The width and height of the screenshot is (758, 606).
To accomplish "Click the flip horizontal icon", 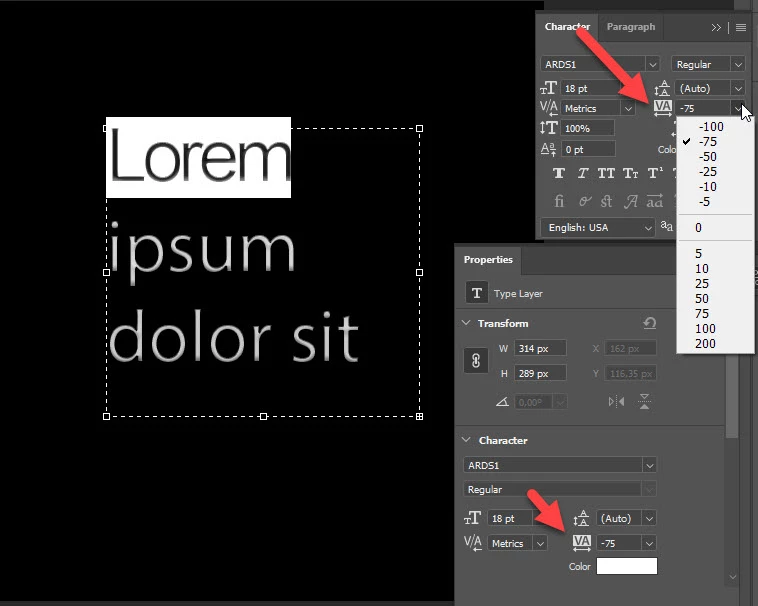I will click(616, 402).
